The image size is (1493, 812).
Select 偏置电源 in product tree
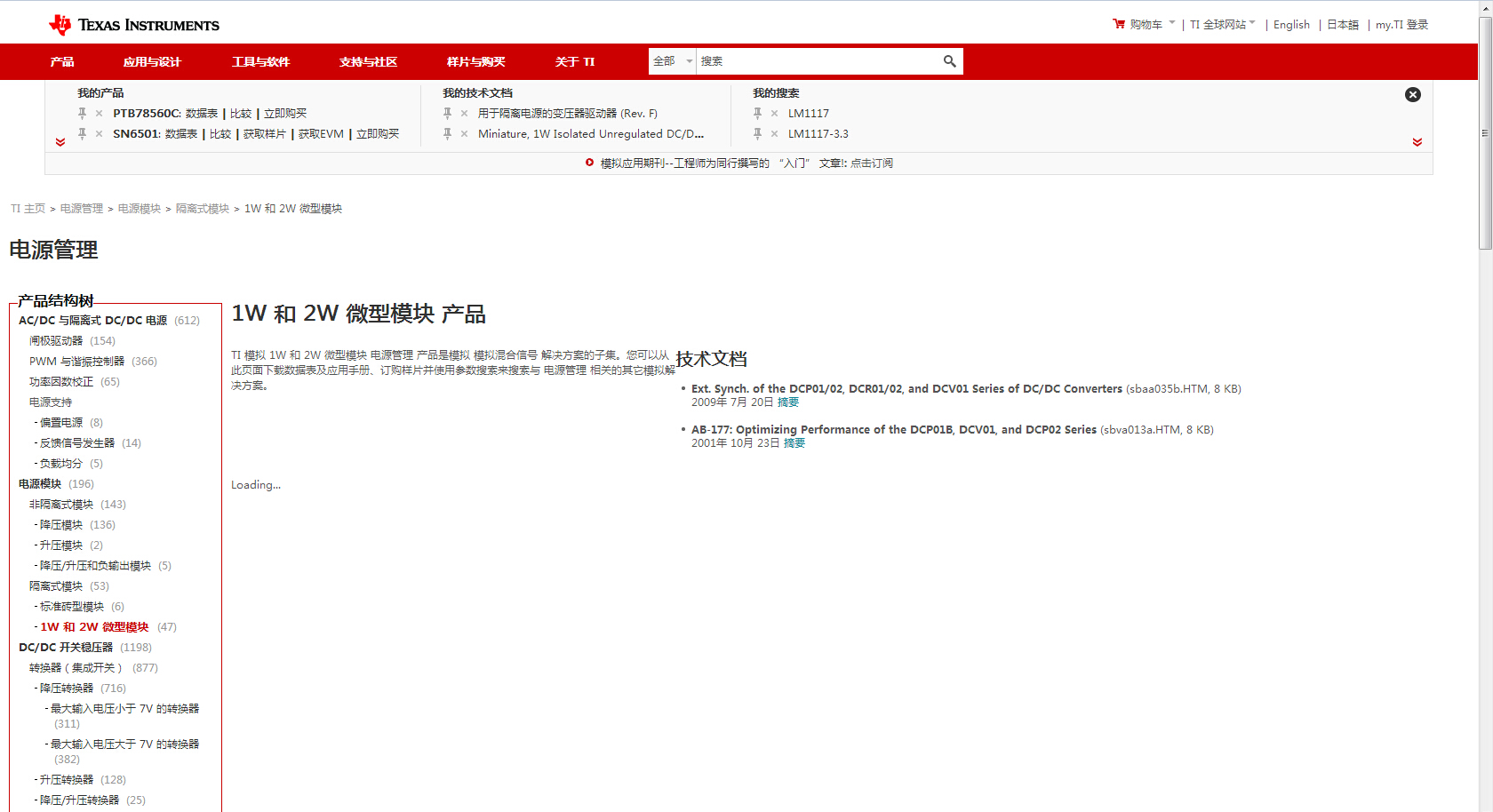(61, 423)
